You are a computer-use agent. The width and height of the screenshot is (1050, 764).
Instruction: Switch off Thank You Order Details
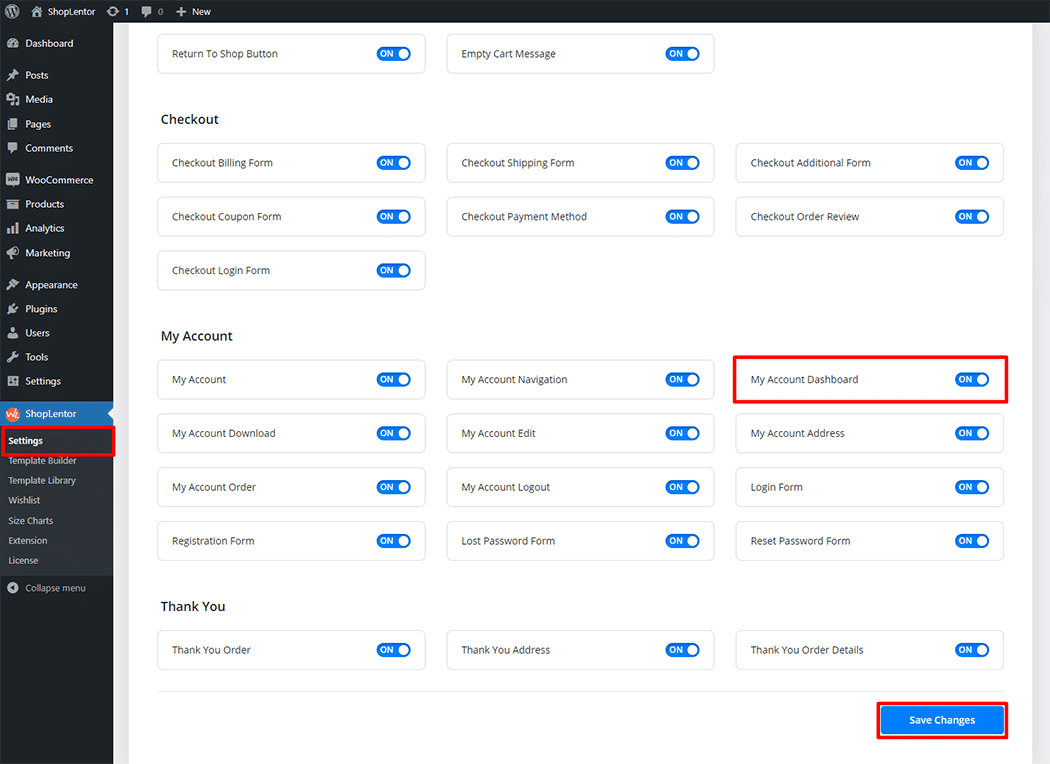[x=971, y=650]
